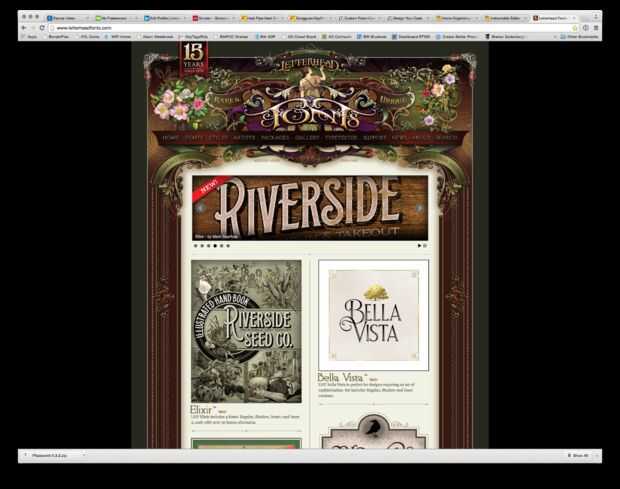Open SEARCH in the site navigation
The width and height of the screenshot is (620, 489).
coord(446,138)
